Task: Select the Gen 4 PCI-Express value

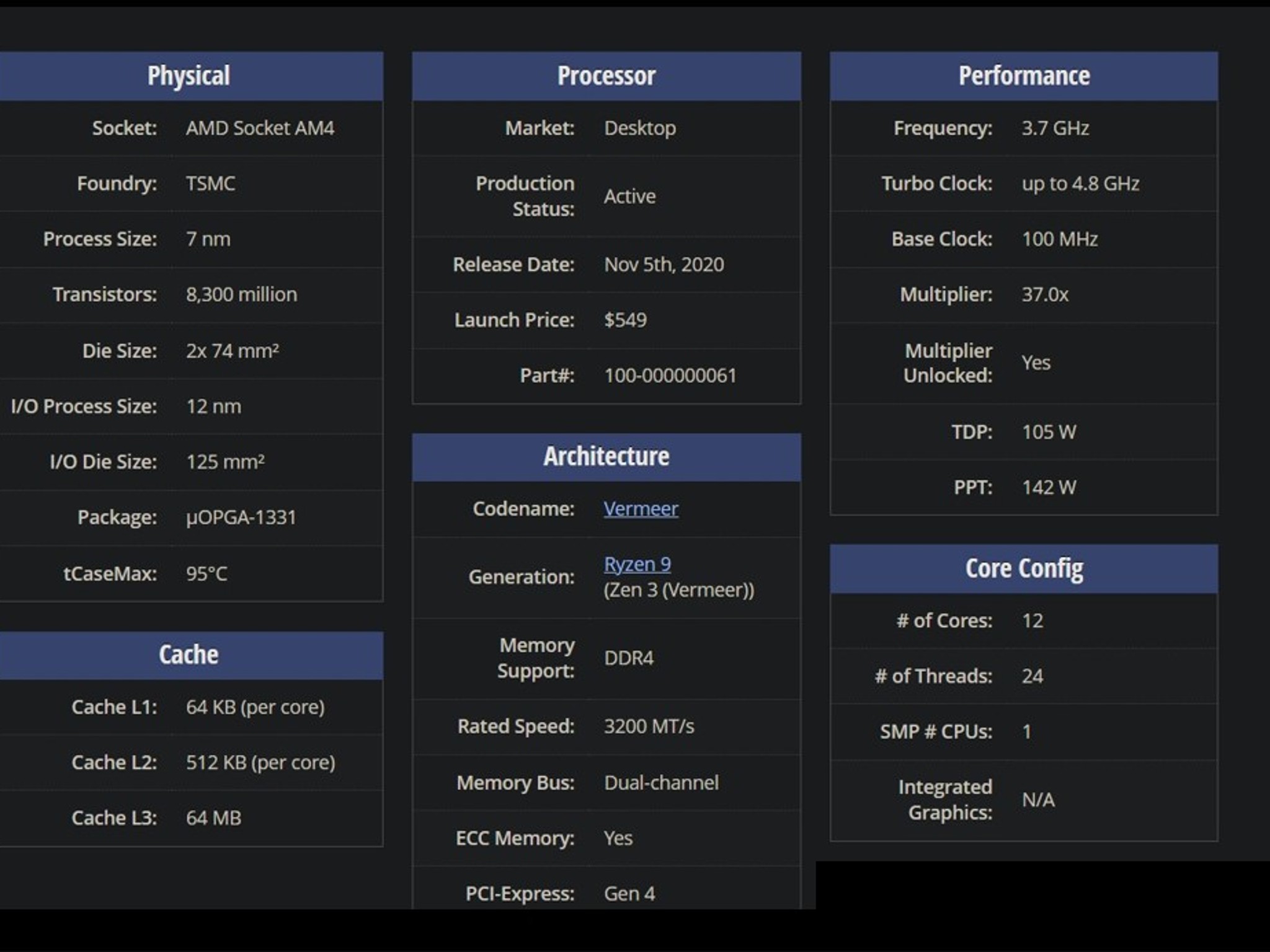Action: [629, 893]
